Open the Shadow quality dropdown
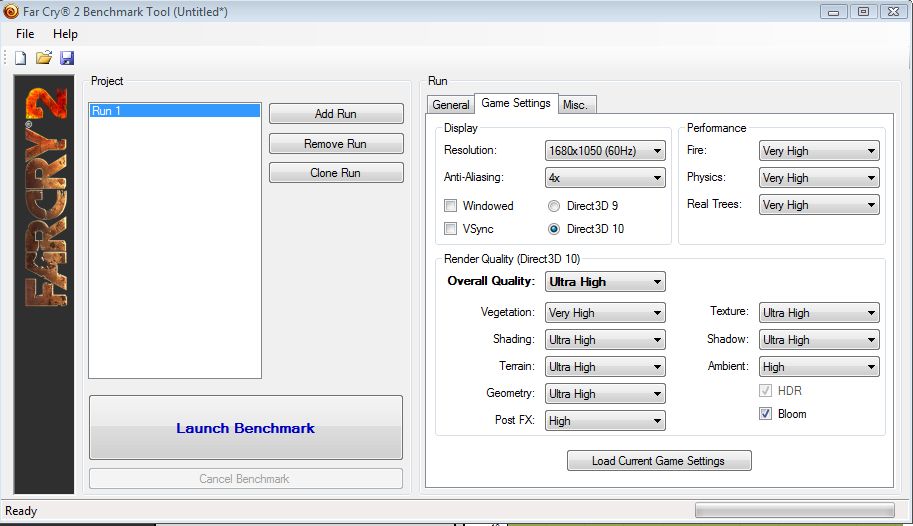 [819, 340]
